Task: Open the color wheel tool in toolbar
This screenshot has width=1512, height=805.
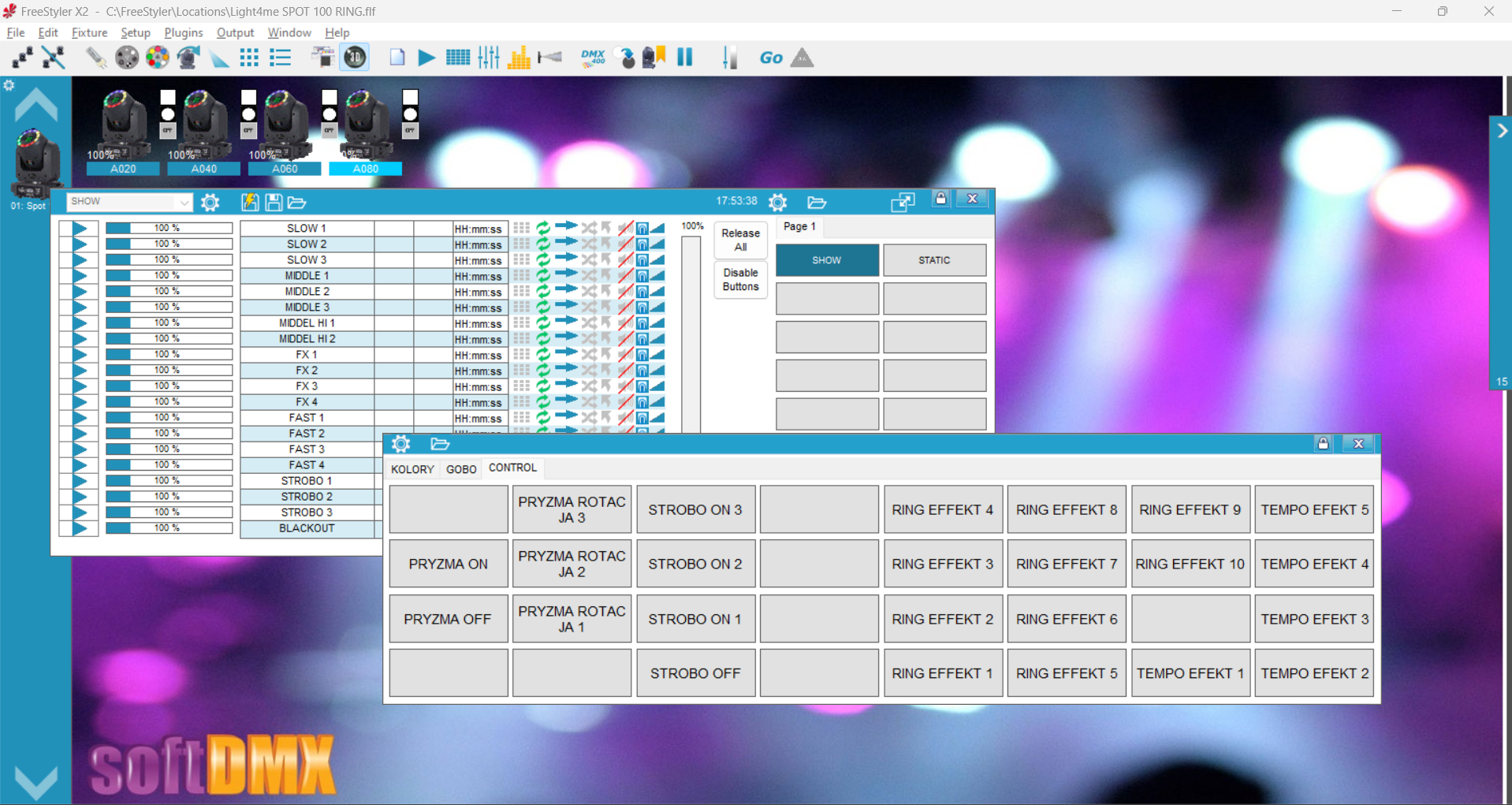Action: pyautogui.click(x=158, y=58)
